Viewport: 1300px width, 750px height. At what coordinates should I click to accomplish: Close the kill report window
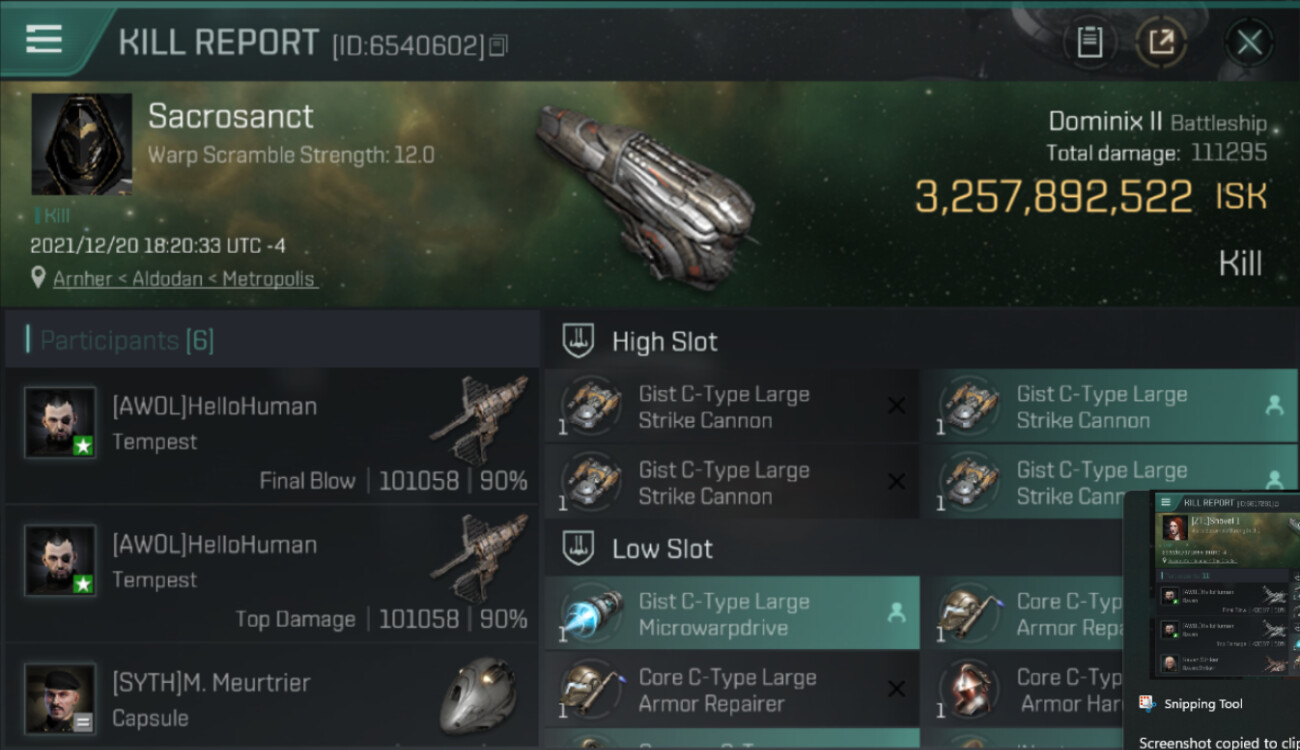click(x=1248, y=42)
